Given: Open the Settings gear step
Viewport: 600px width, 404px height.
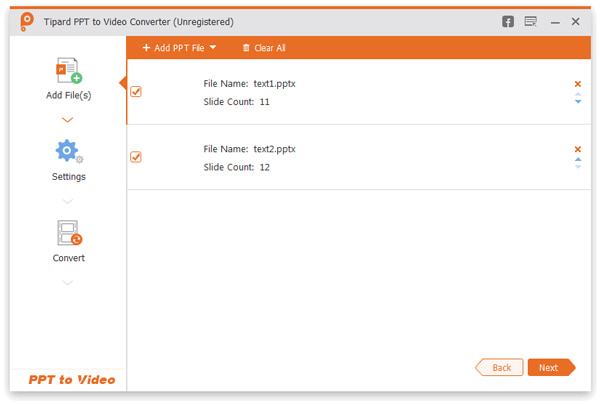Looking at the screenshot, I should tap(69, 151).
